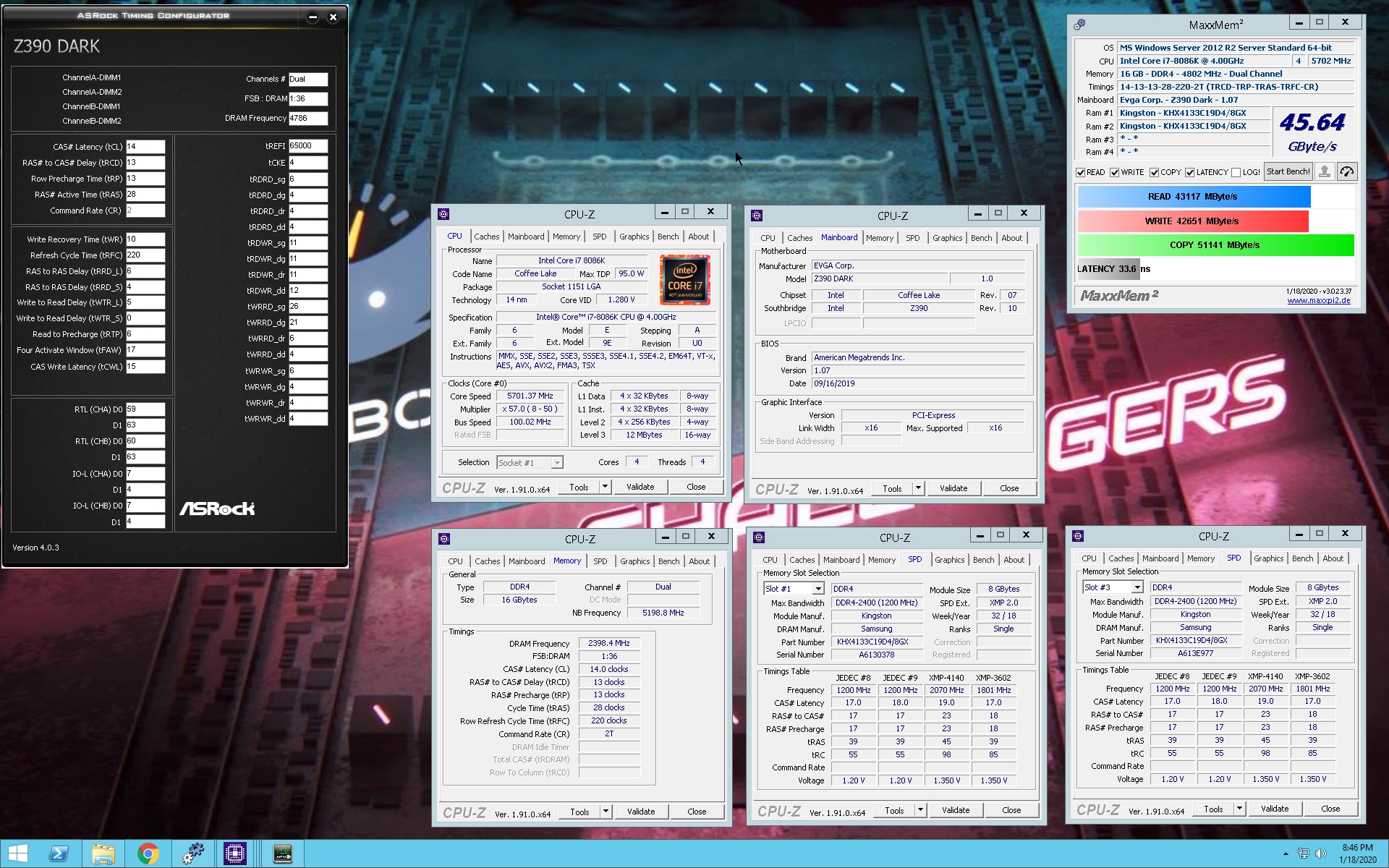1389x868 pixels.
Task: Show hidden system tray icons
Action: (1286, 854)
